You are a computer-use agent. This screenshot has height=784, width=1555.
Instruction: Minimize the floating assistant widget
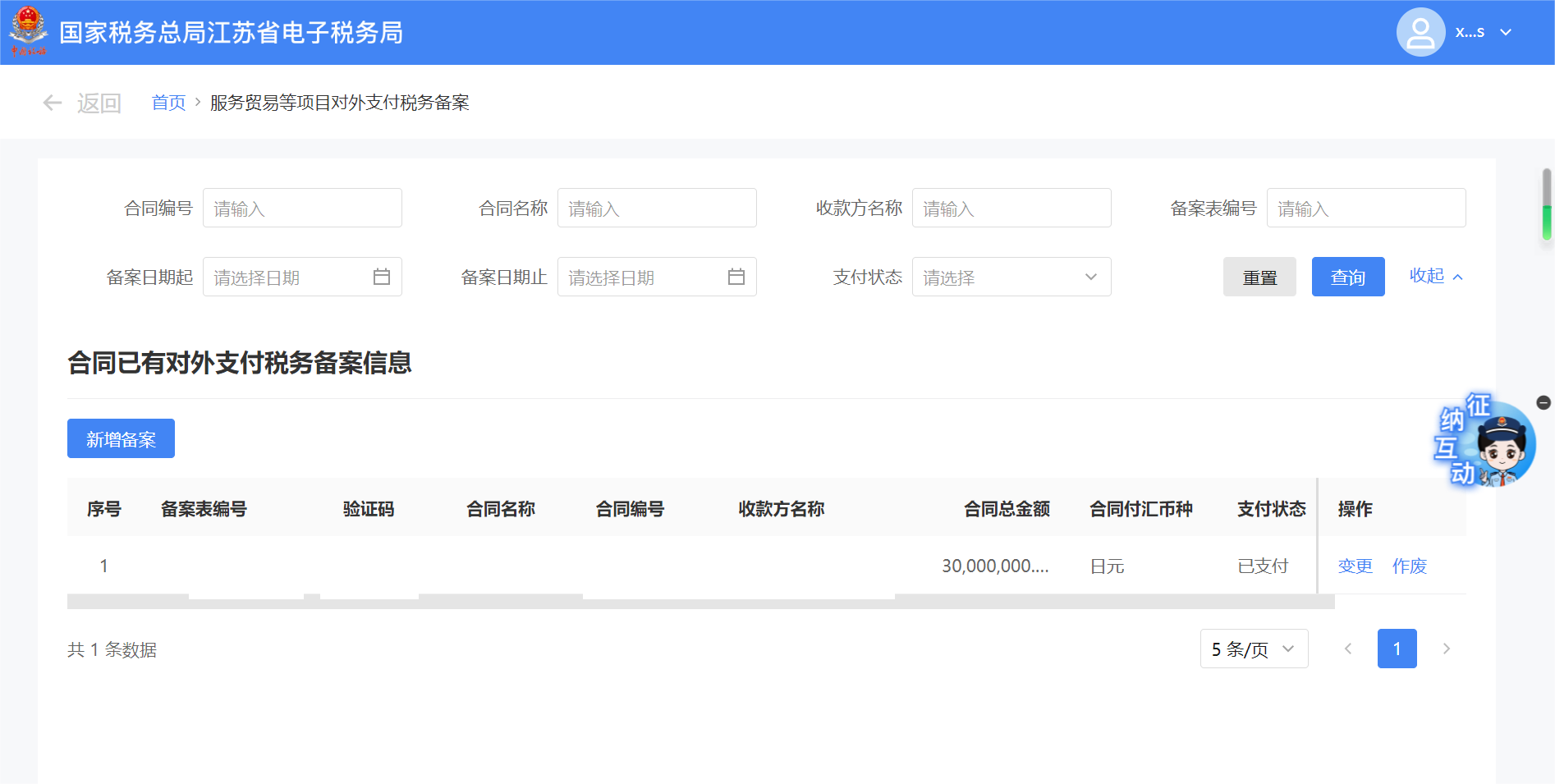(1544, 402)
